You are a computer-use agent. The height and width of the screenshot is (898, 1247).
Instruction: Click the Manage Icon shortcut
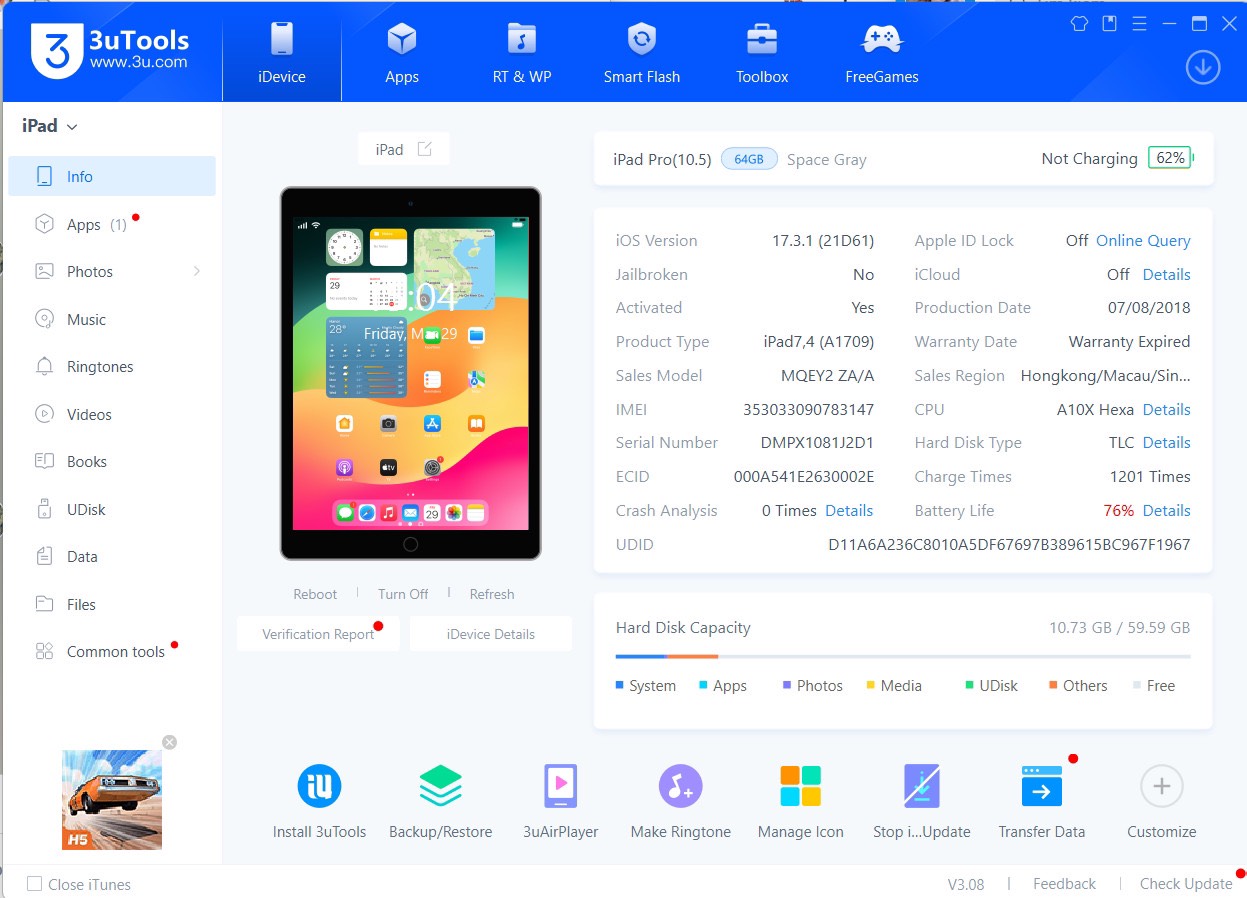800,787
